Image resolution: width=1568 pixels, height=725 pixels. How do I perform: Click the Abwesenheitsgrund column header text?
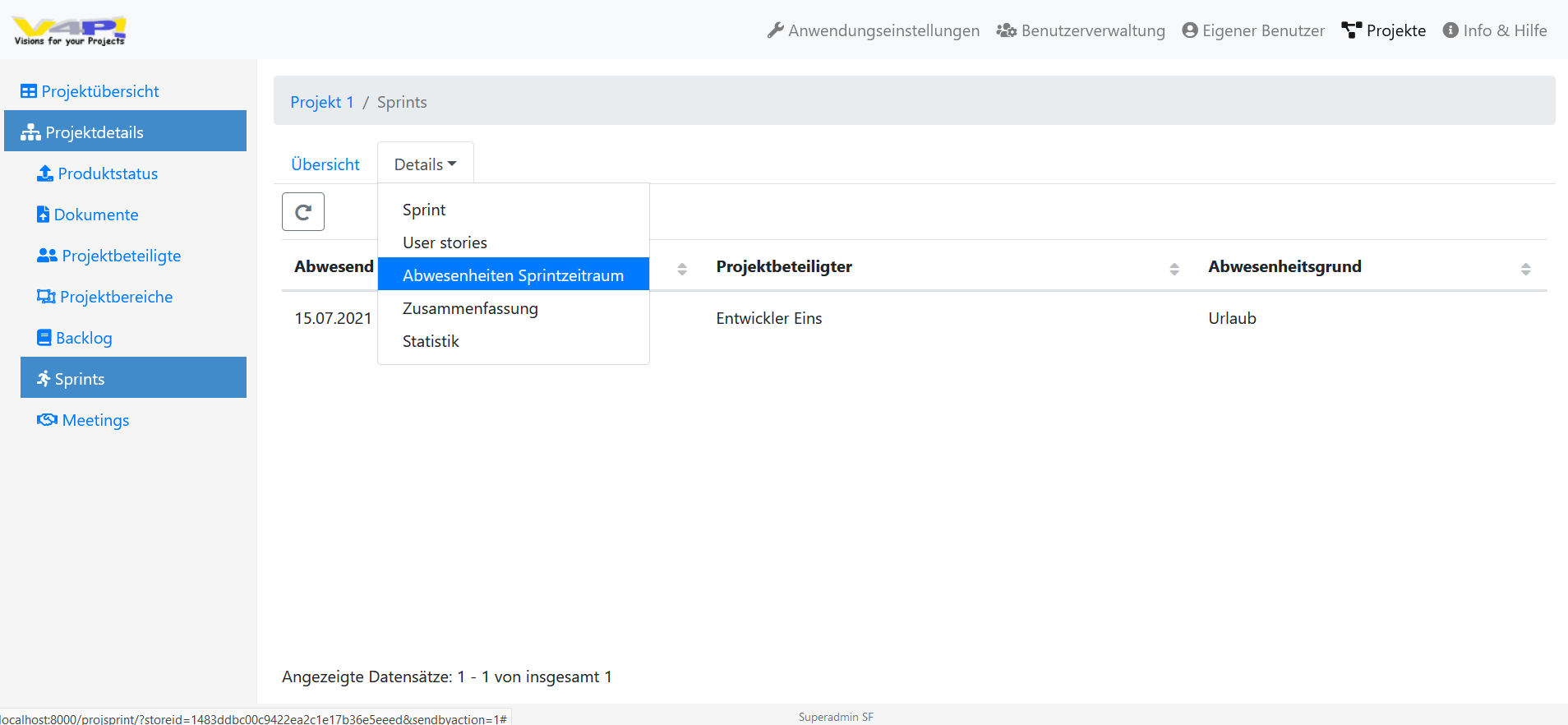(1284, 266)
